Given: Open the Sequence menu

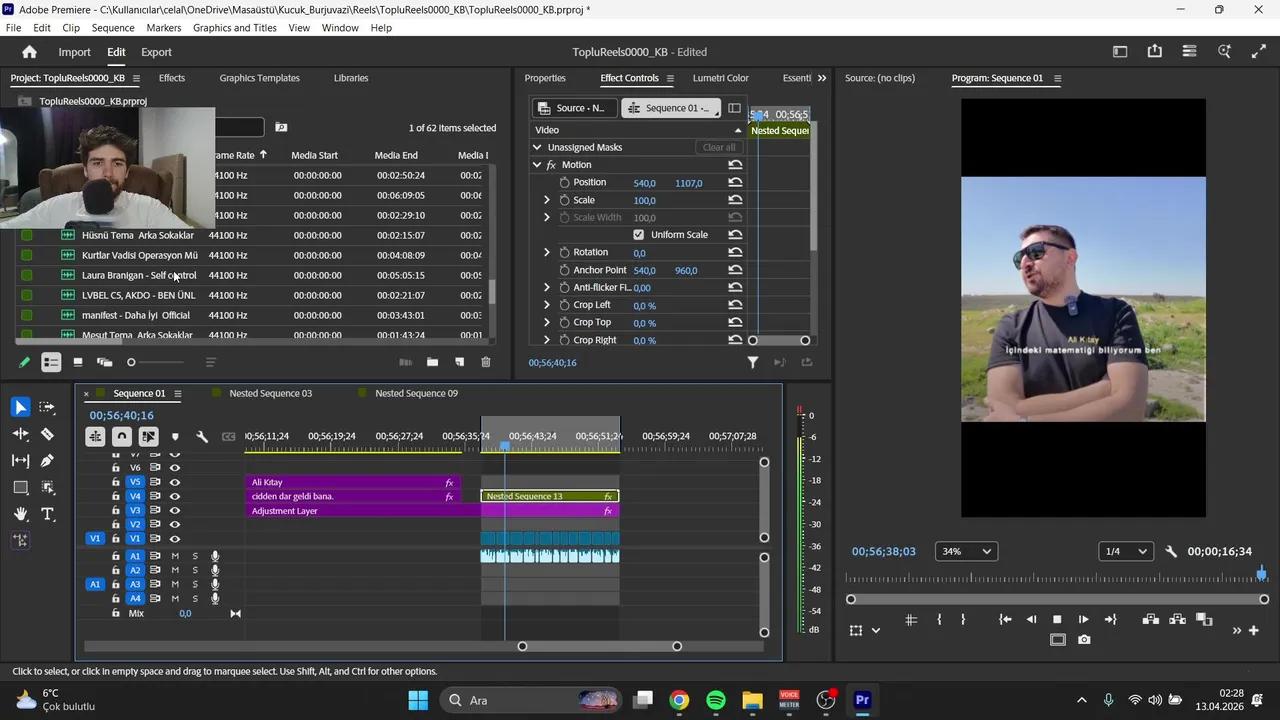Looking at the screenshot, I should 113,28.
